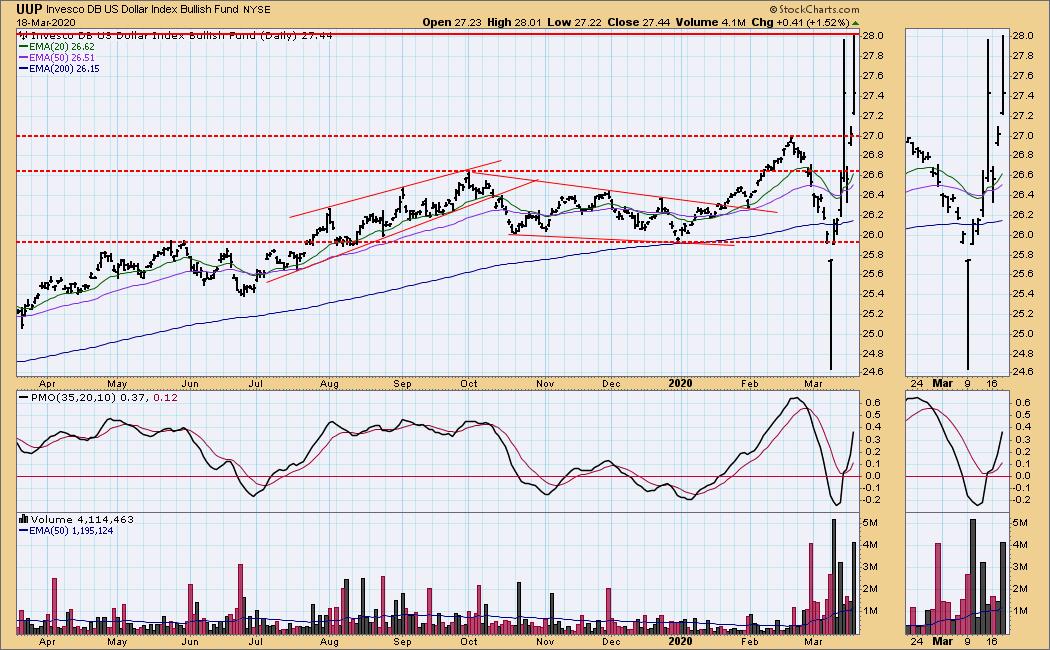1050x650 pixels.
Task: Click the Dec label below the volume panel
Action: (x=611, y=641)
